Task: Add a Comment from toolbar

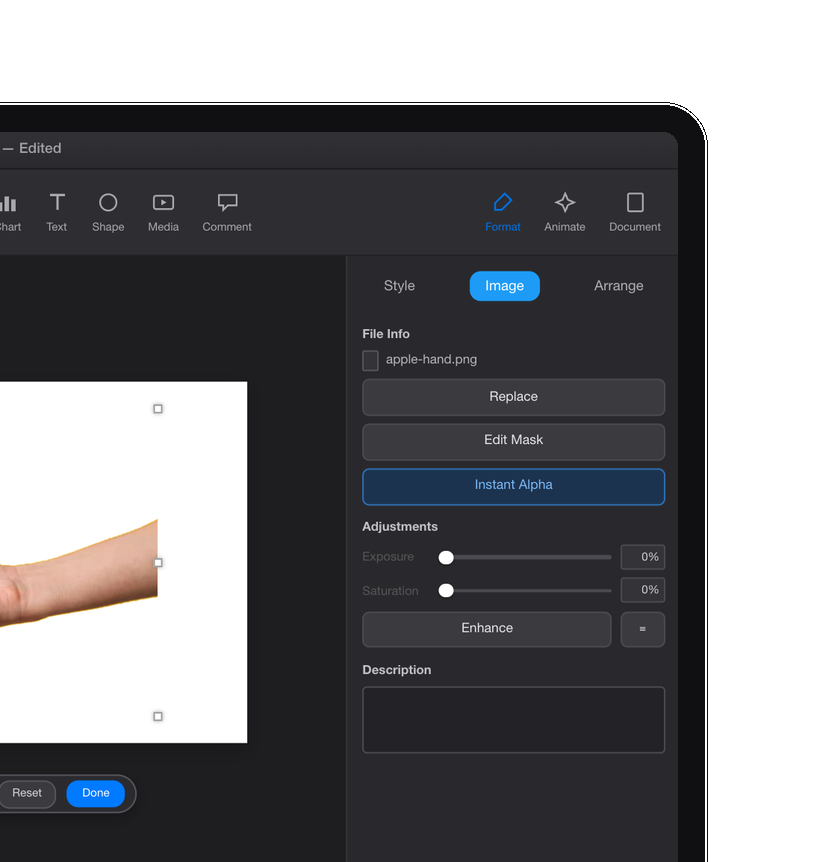Action: click(x=227, y=212)
